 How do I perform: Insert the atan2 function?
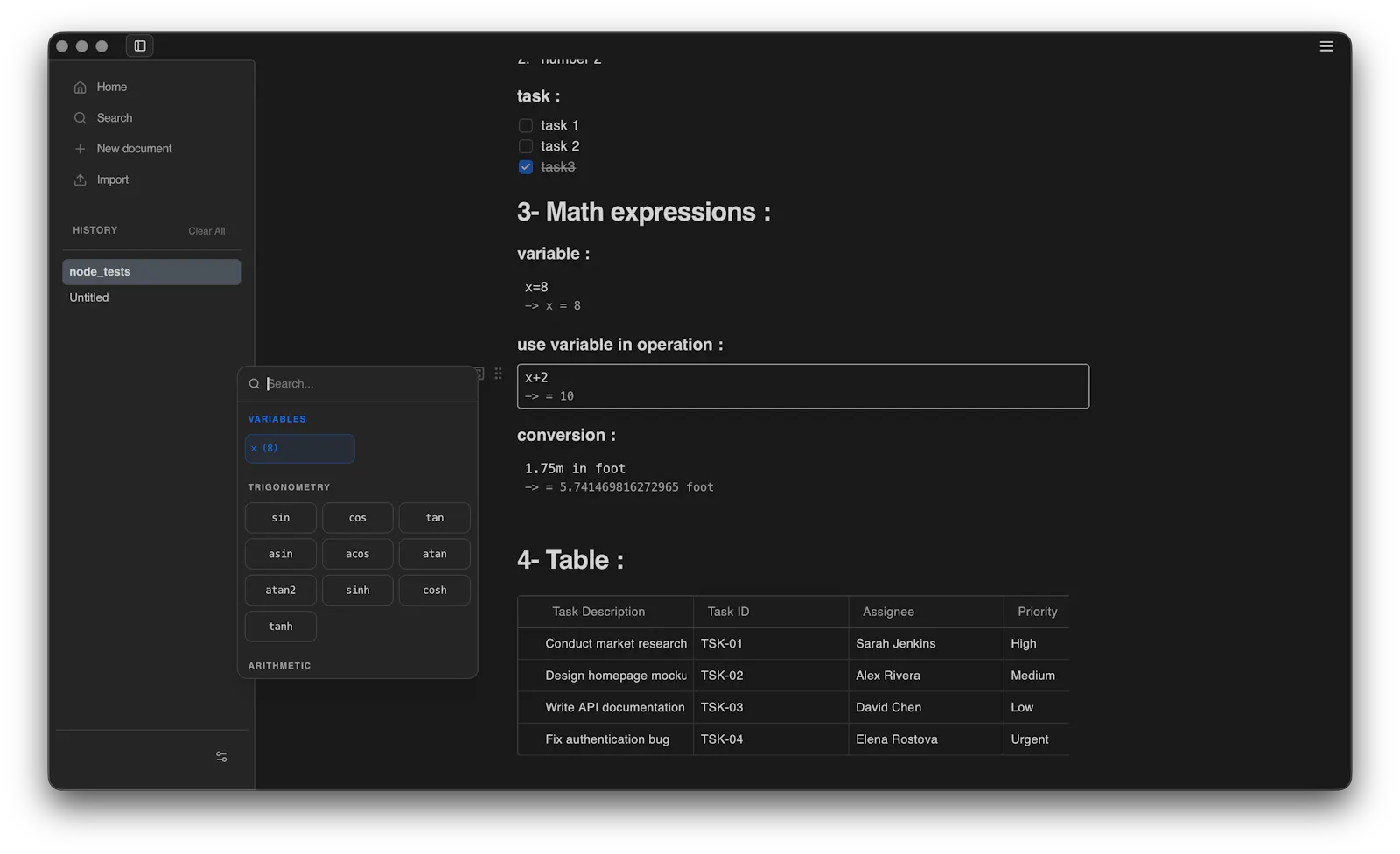[x=281, y=591]
